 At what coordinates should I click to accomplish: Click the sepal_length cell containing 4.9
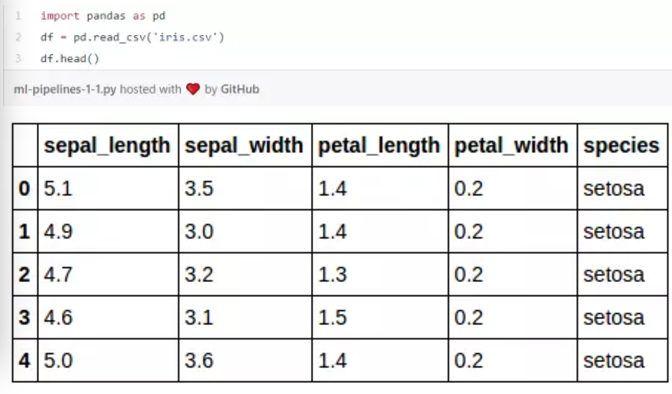point(108,231)
